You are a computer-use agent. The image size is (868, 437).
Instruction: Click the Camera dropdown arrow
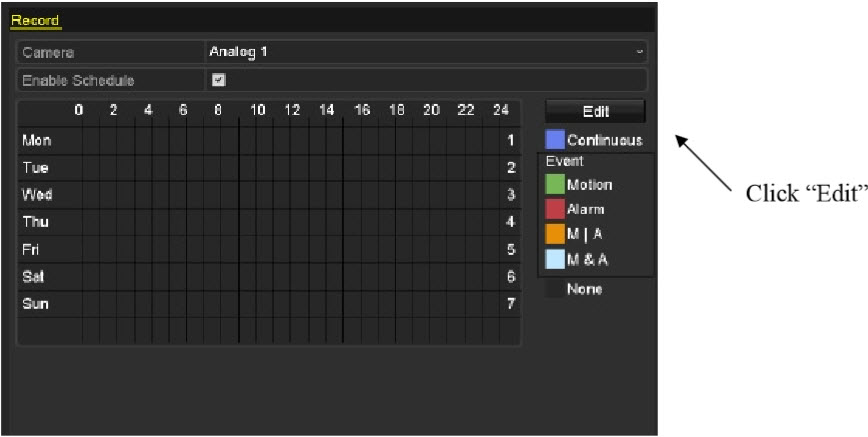click(639, 52)
